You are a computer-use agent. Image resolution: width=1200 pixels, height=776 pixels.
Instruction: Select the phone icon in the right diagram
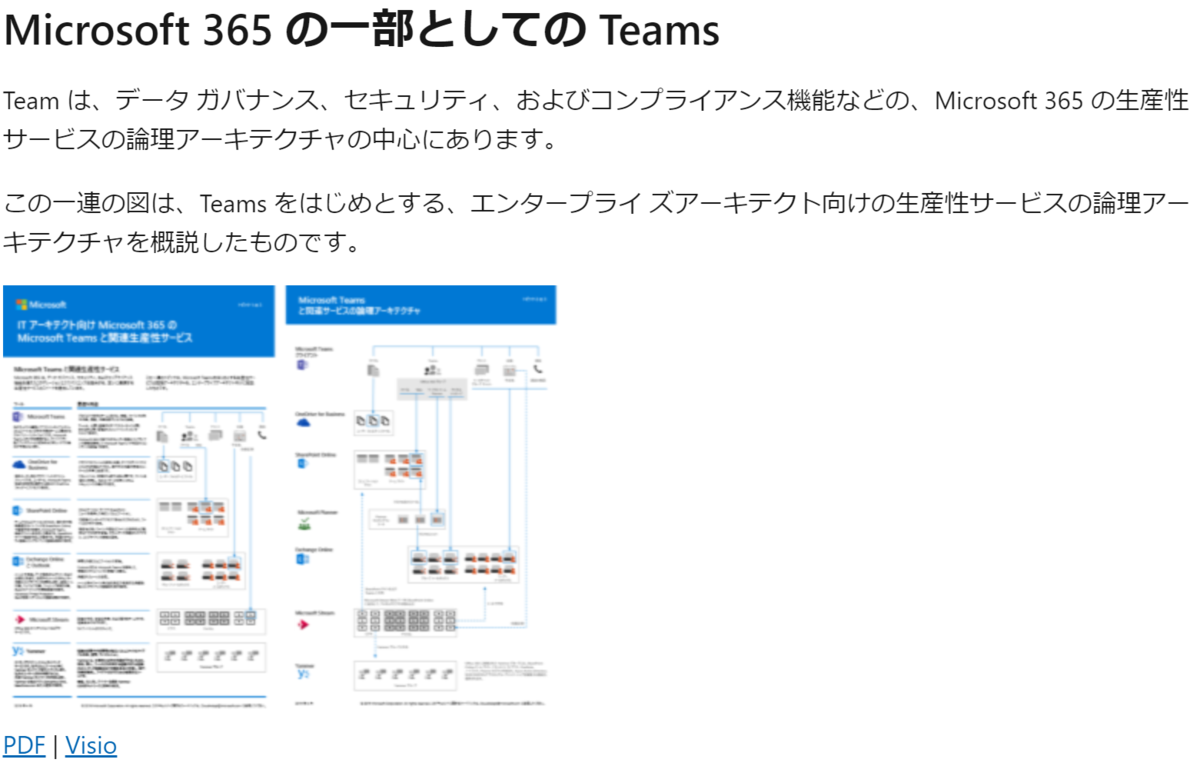click(x=537, y=370)
